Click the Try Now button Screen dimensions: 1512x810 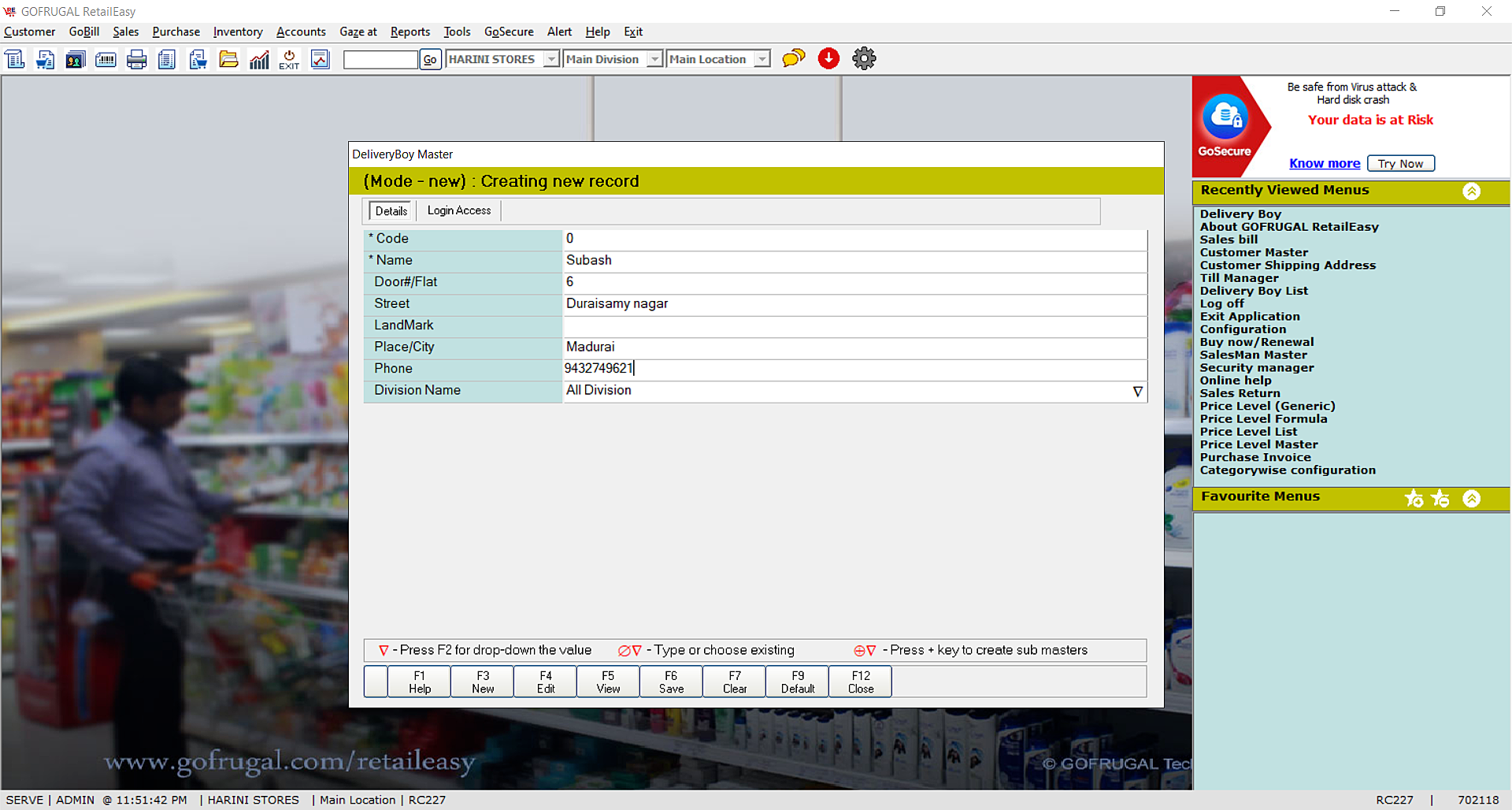click(x=1401, y=163)
